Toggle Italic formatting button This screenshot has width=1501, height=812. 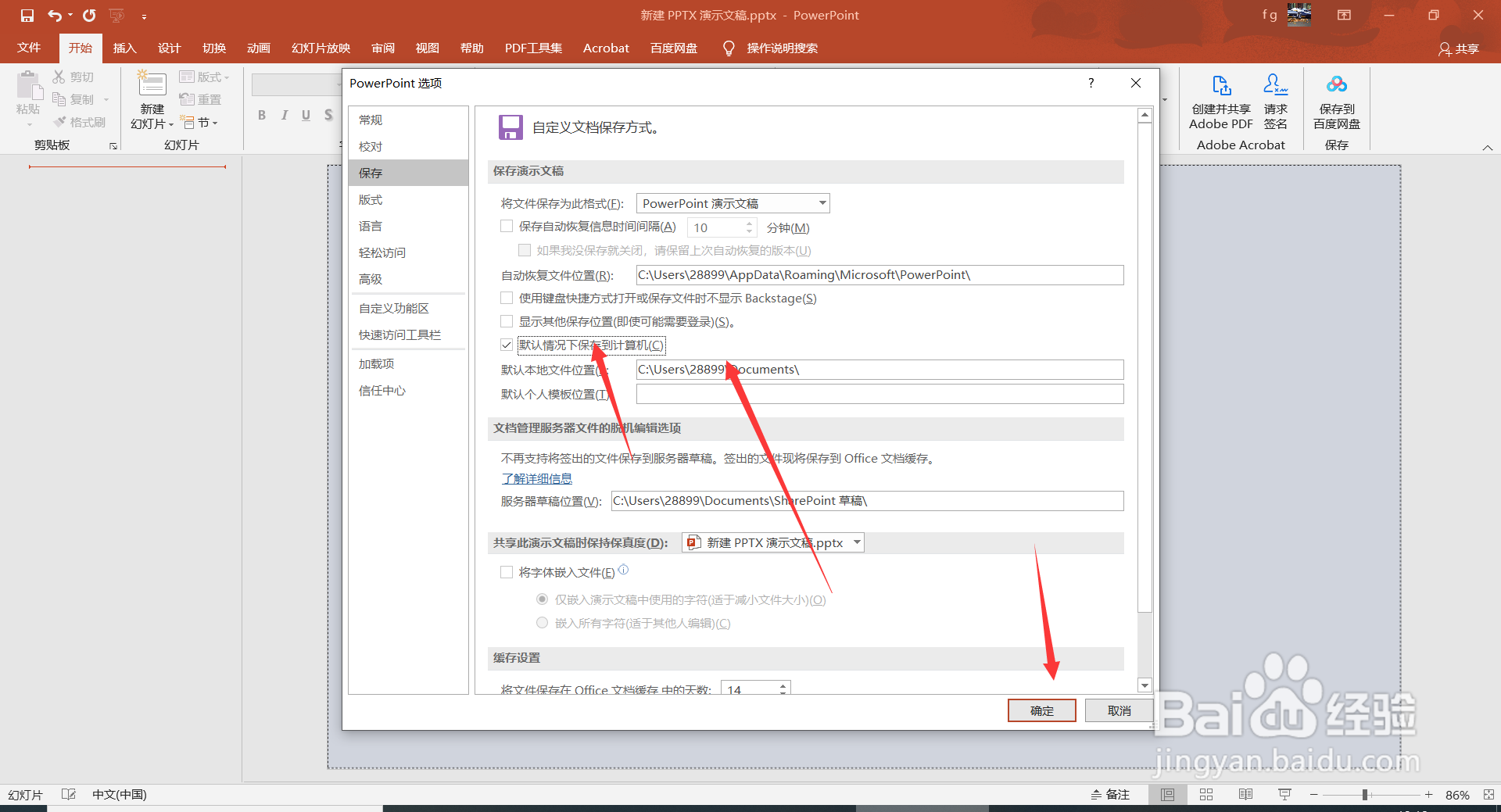[x=284, y=115]
